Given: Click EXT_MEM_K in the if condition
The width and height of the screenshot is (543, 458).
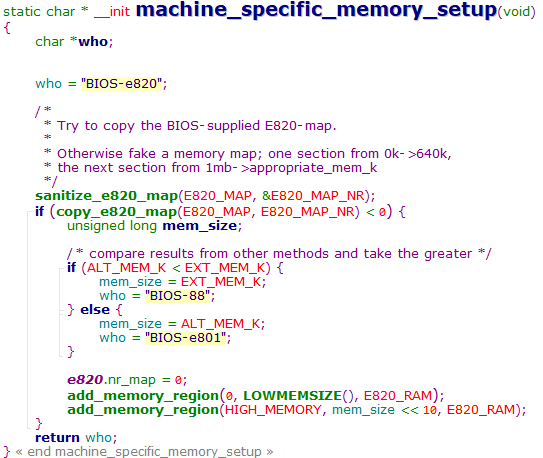Looking at the screenshot, I should click(x=225, y=268).
